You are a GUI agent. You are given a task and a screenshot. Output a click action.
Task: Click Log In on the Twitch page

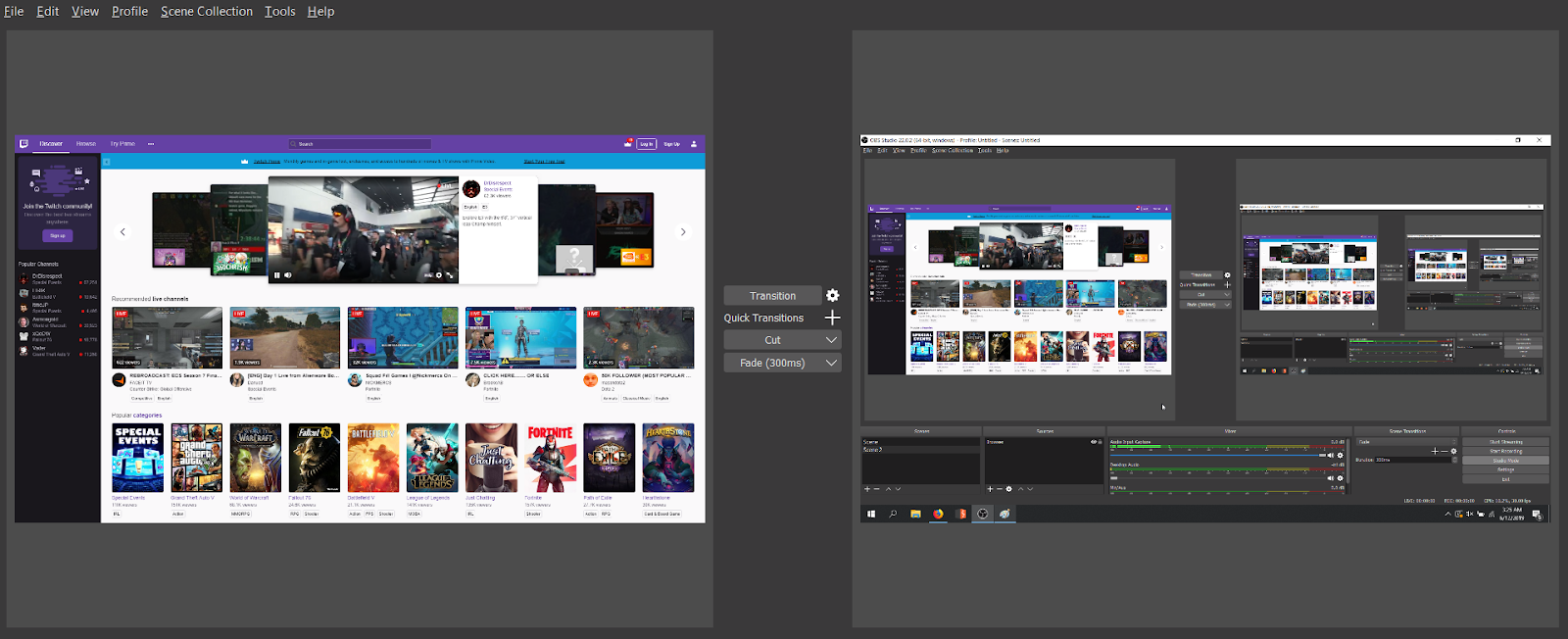(647, 143)
